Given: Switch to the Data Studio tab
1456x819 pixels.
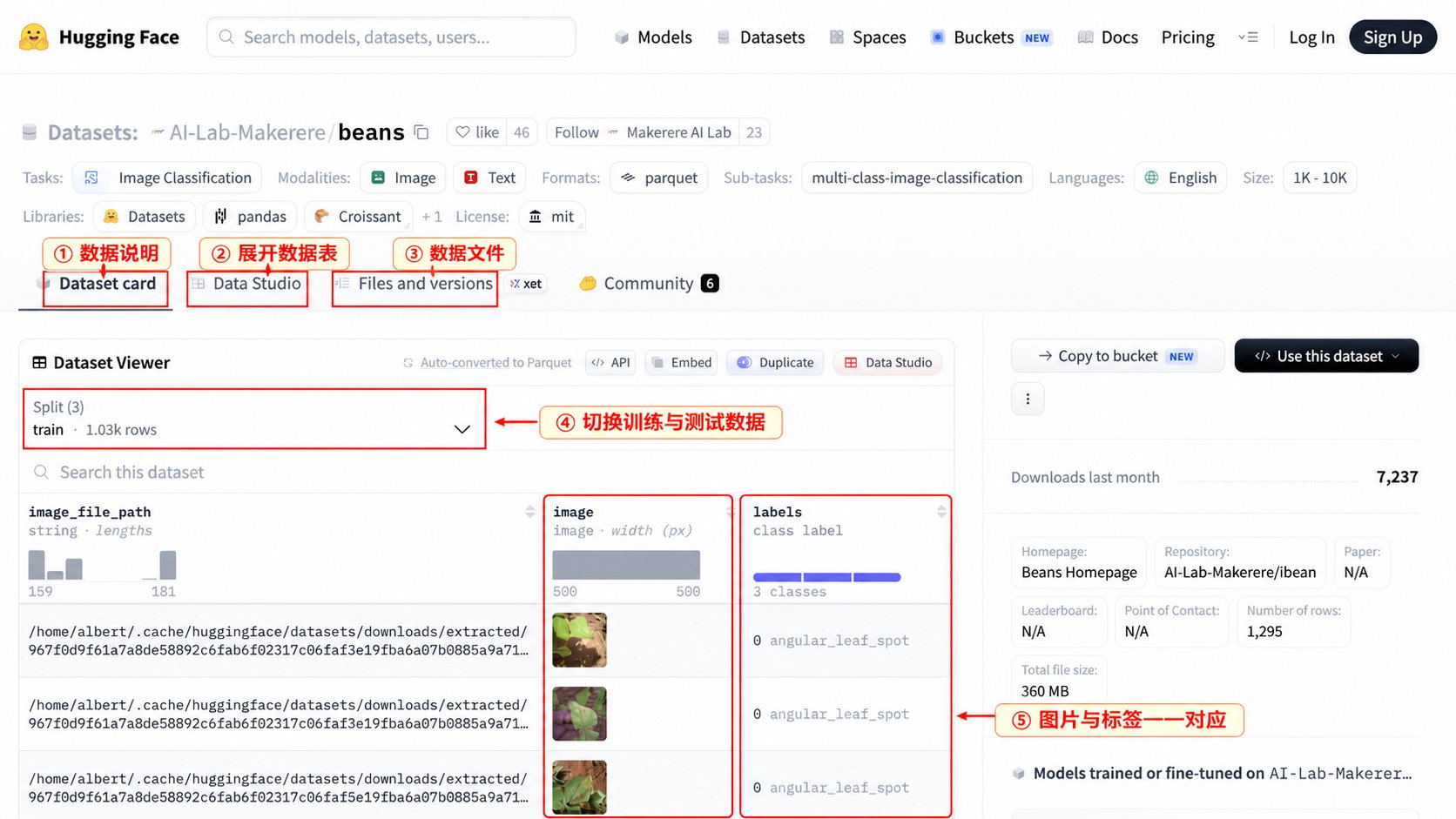Looking at the screenshot, I should (246, 284).
